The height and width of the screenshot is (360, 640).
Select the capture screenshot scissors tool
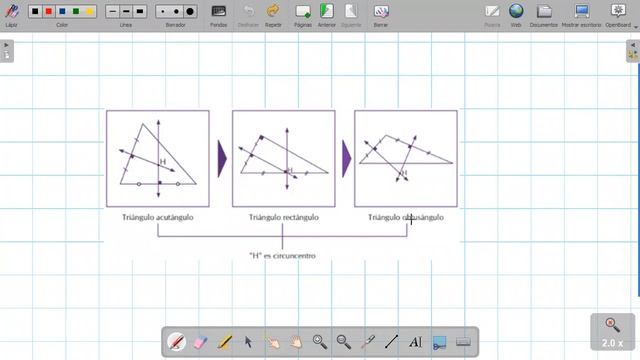[x=440, y=342]
